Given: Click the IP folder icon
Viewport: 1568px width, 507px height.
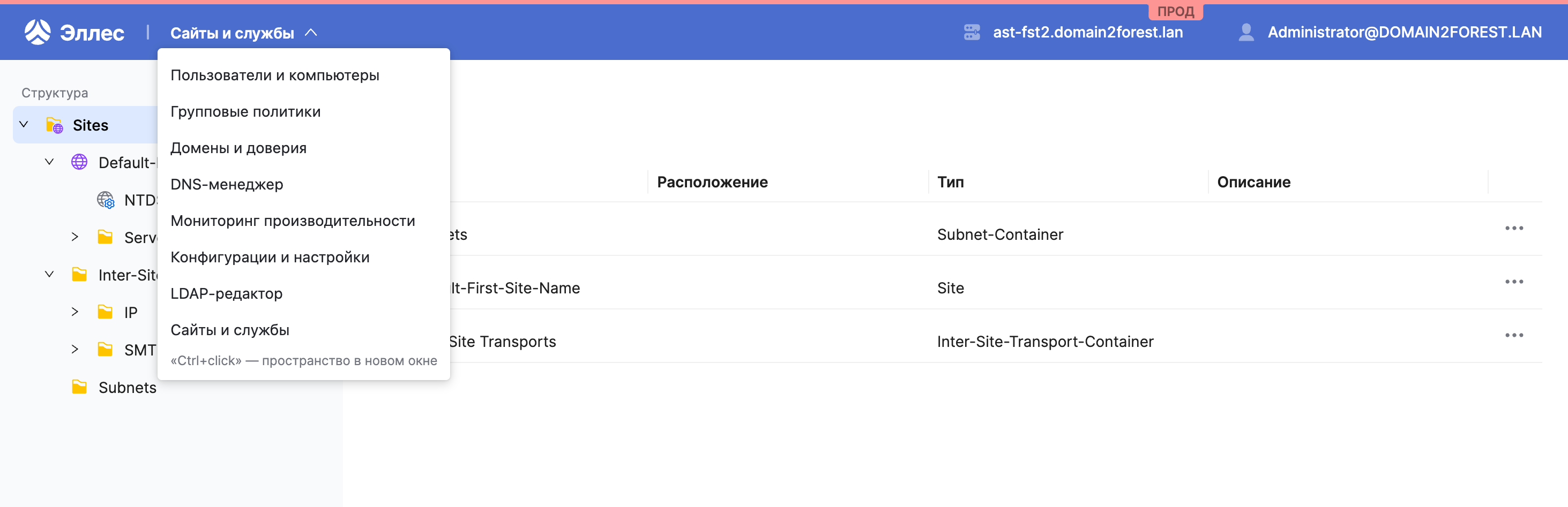Looking at the screenshot, I should click(x=104, y=312).
